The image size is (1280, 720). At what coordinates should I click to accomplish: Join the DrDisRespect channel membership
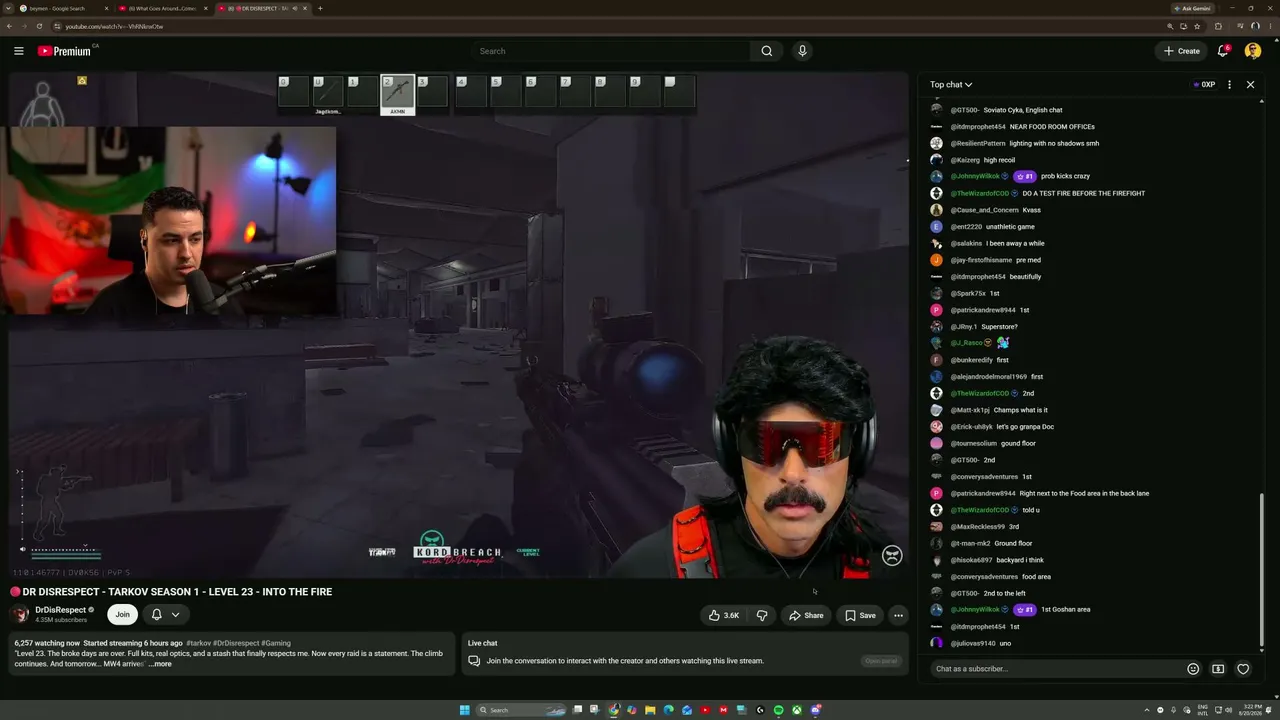122,615
